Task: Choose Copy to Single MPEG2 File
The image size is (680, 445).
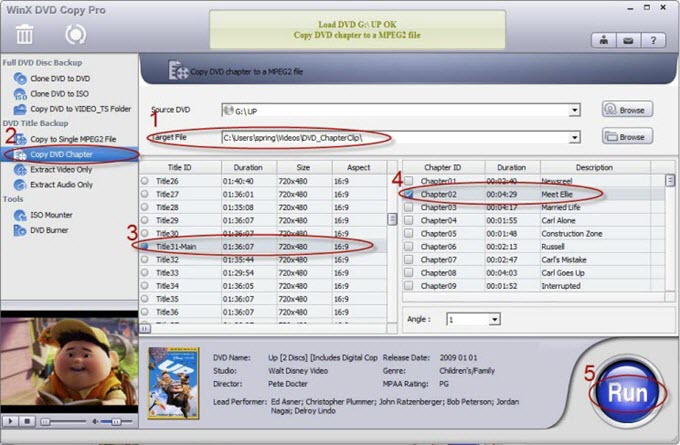Action: coord(73,139)
